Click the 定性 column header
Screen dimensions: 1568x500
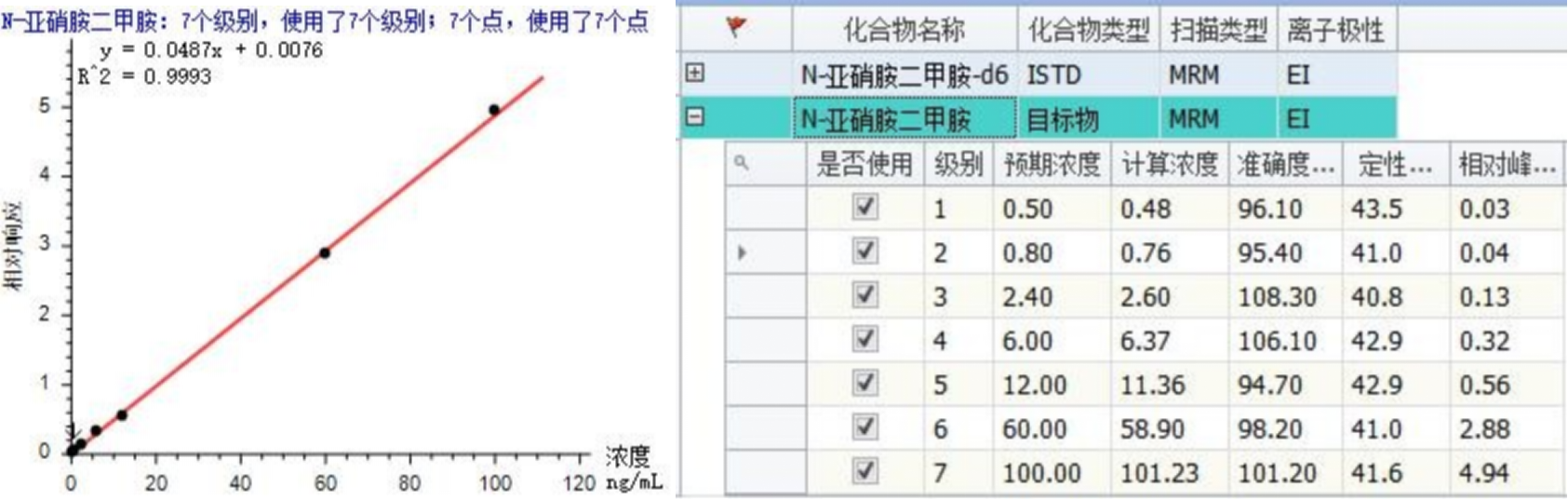(x=1395, y=164)
